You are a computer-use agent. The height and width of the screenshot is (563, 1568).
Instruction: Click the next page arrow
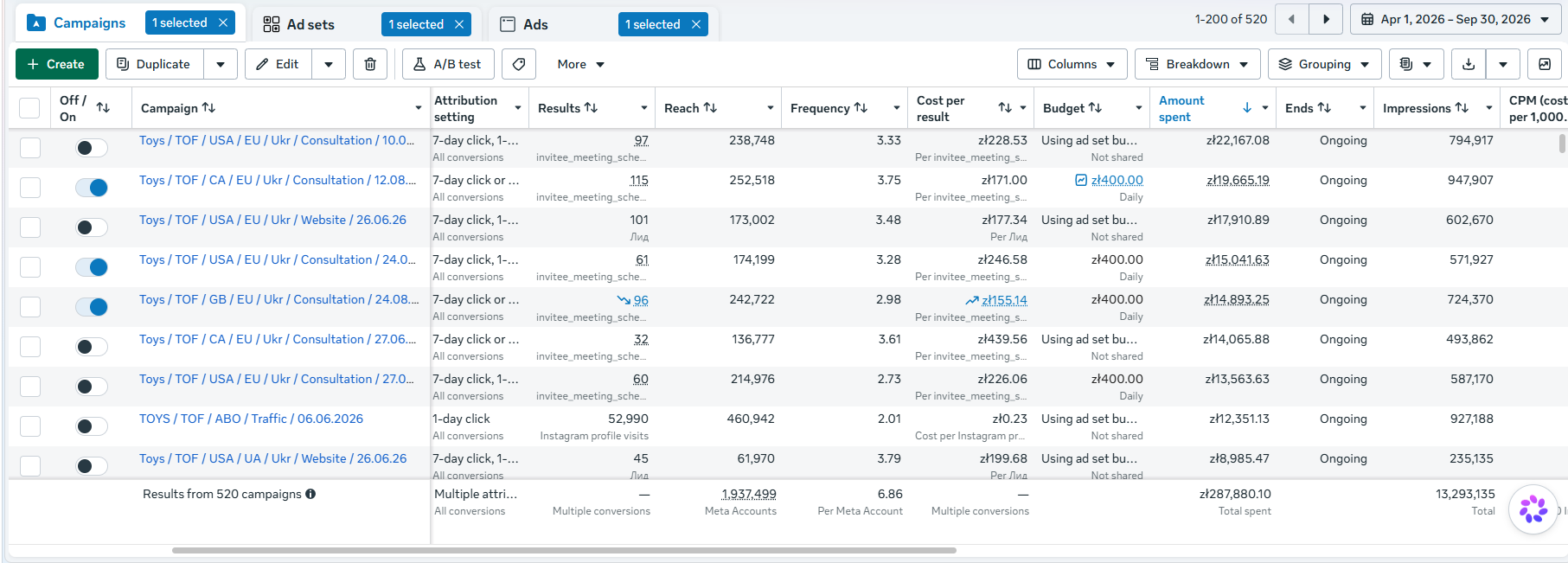click(1326, 19)
